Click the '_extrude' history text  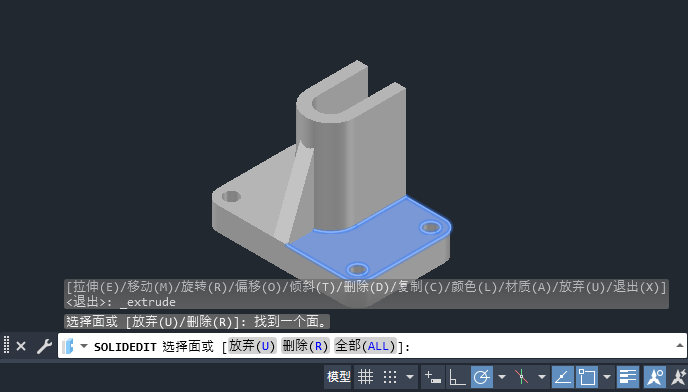pyautogui.click(x=147, y=302)
